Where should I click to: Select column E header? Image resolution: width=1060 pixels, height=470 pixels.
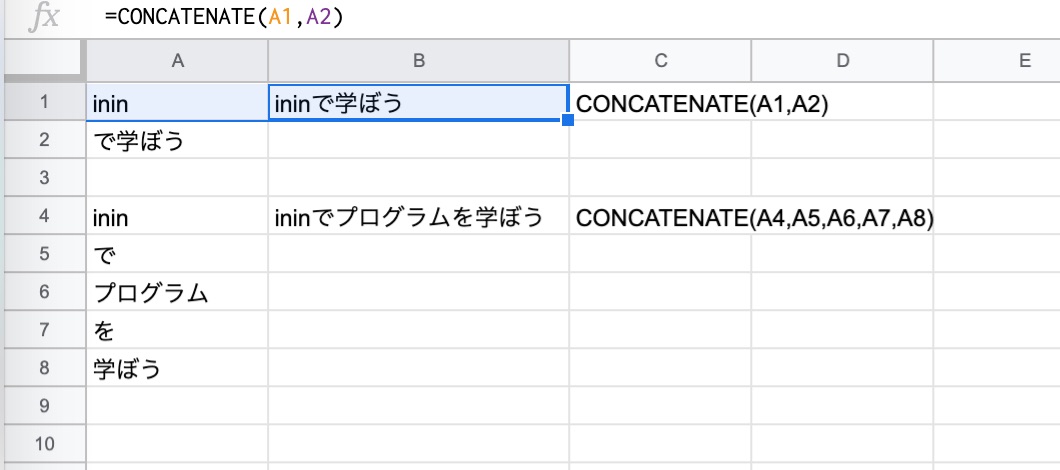[x=997, y=61]
